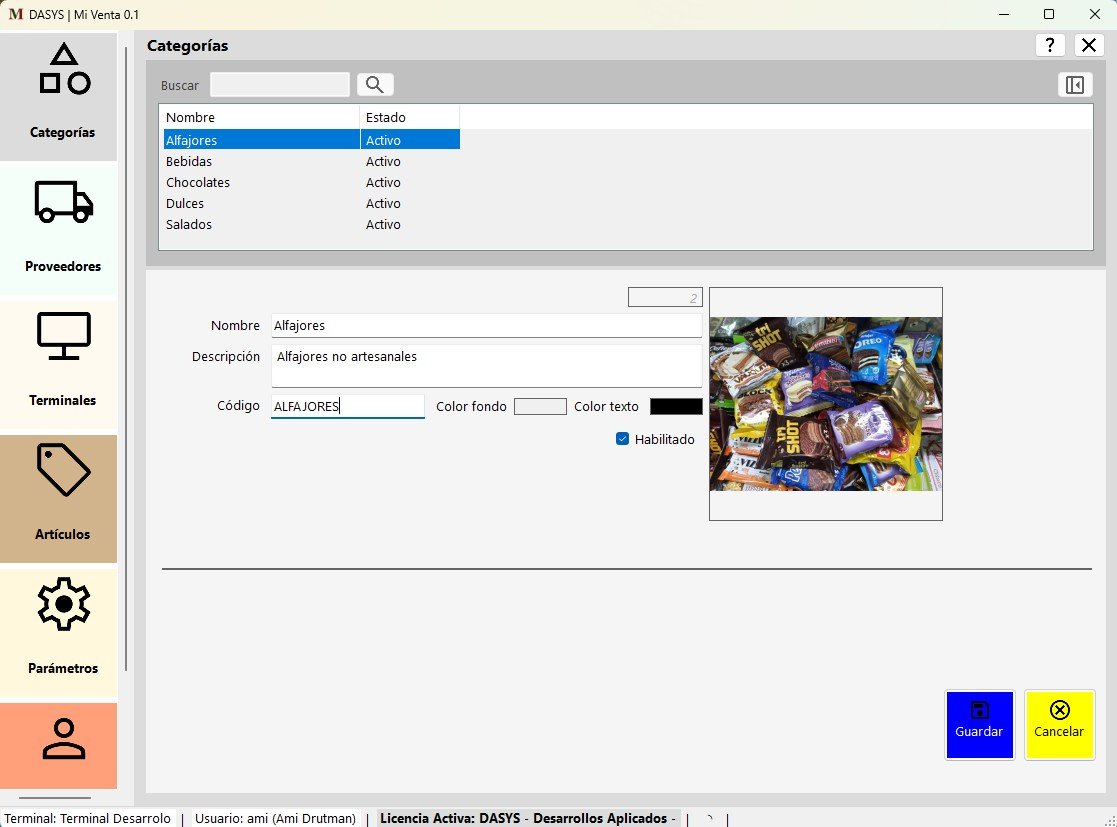Collapse the list panel with sidebar icon
The width and height of the screenshot is (1117, 827).
[x=1074, y=85]
